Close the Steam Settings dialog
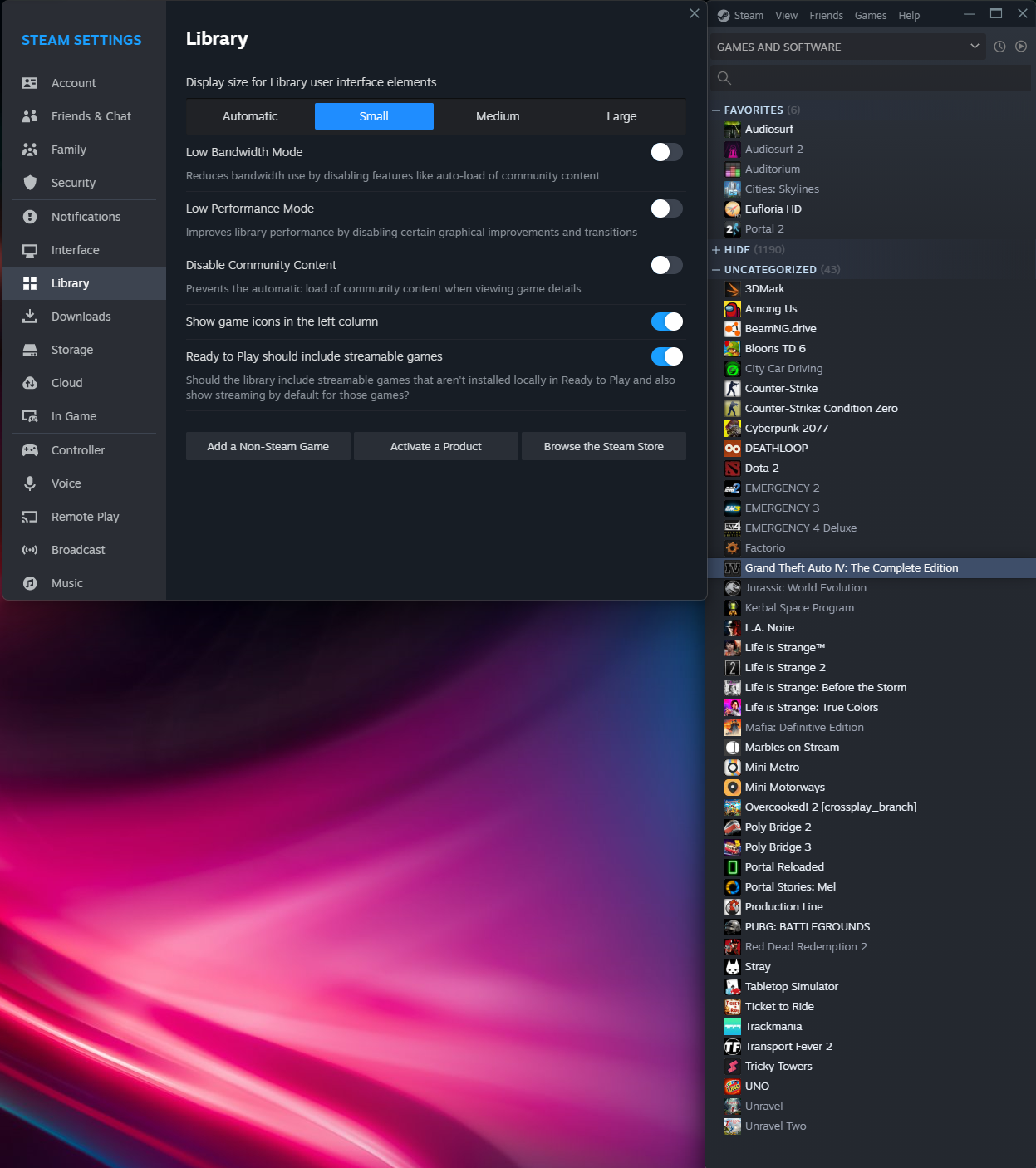Image resolution: width=1036 pixels, height=1168 pixels. [x=695, y=13]
